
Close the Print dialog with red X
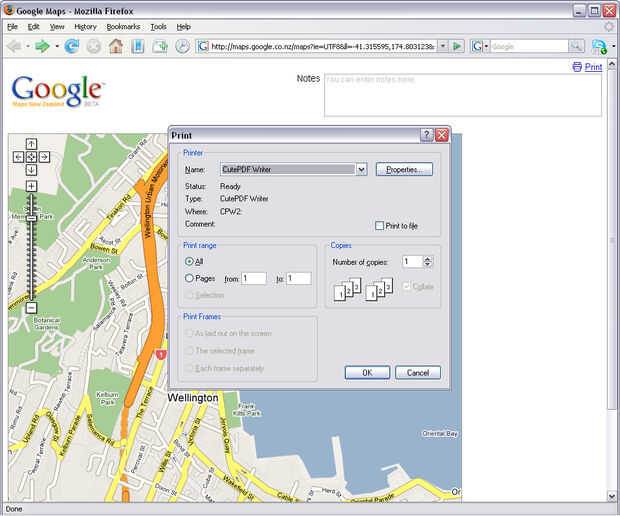click(x=441, y=135)
